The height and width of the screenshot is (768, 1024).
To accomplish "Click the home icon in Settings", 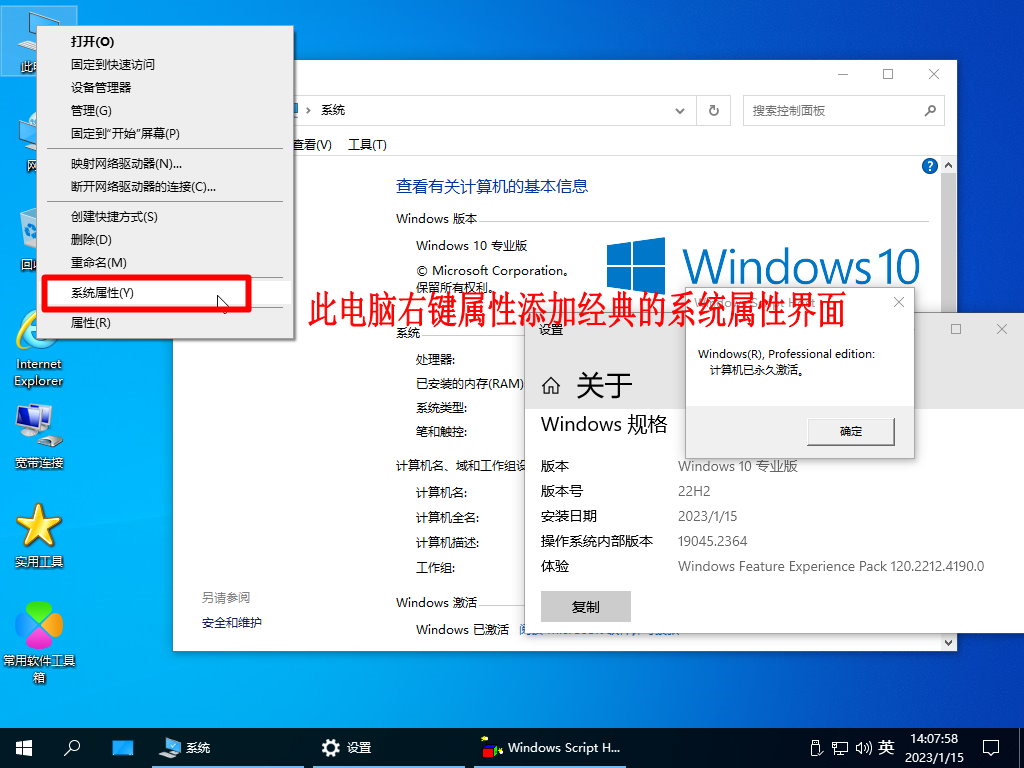I will [551, 385].
